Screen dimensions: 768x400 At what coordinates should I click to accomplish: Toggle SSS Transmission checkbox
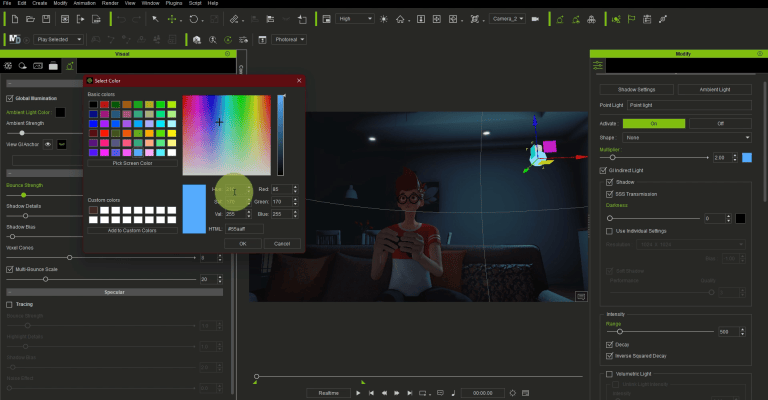(x=610, y=194)
